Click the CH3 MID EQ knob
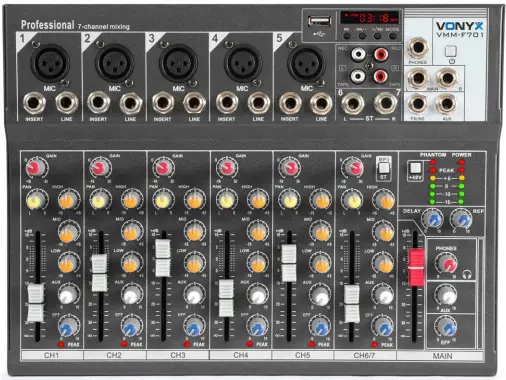 tap(195, 231)
